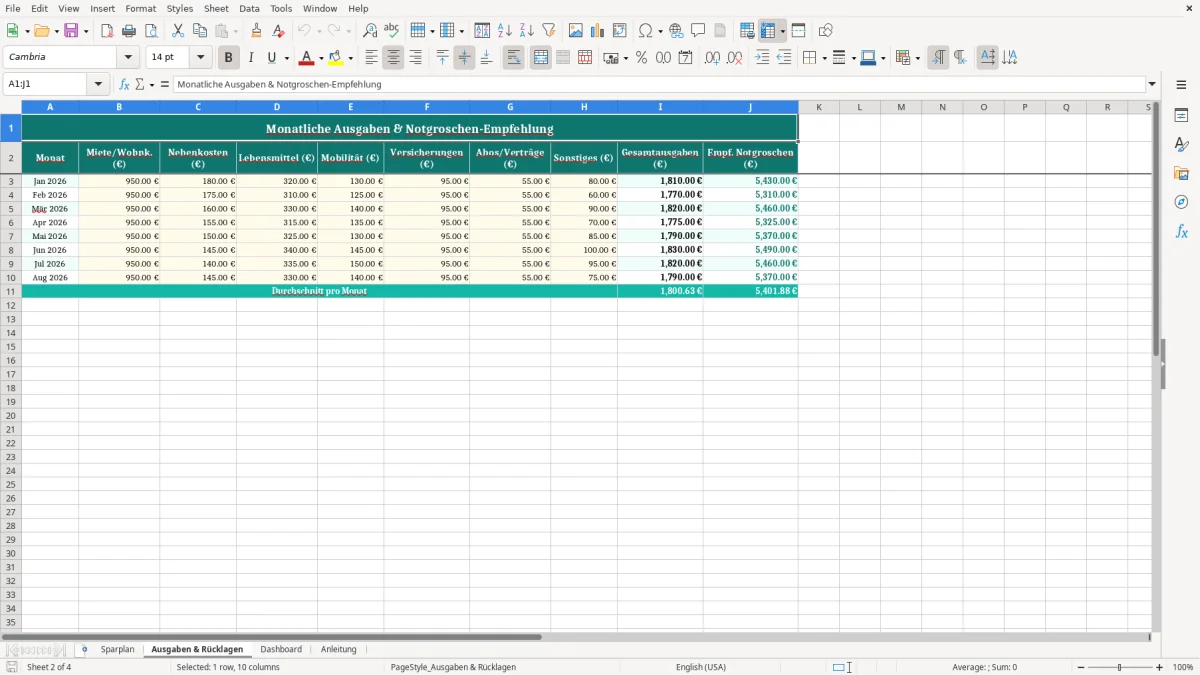Viewport: 1200px width, 675px height.
Task: Switch to the Anleitung sheet tab
Action: point(339,649)
